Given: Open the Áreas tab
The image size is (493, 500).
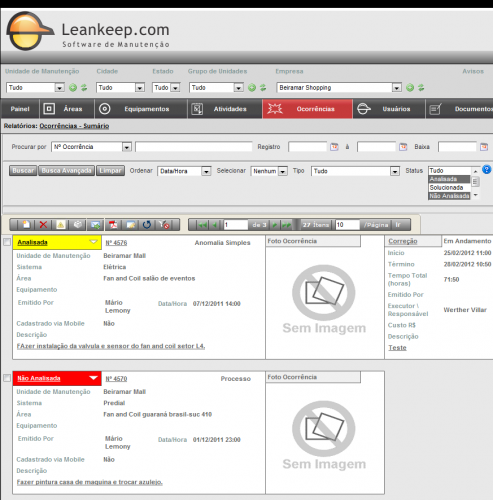Looking at the screenshot, I should click(67, 109).
